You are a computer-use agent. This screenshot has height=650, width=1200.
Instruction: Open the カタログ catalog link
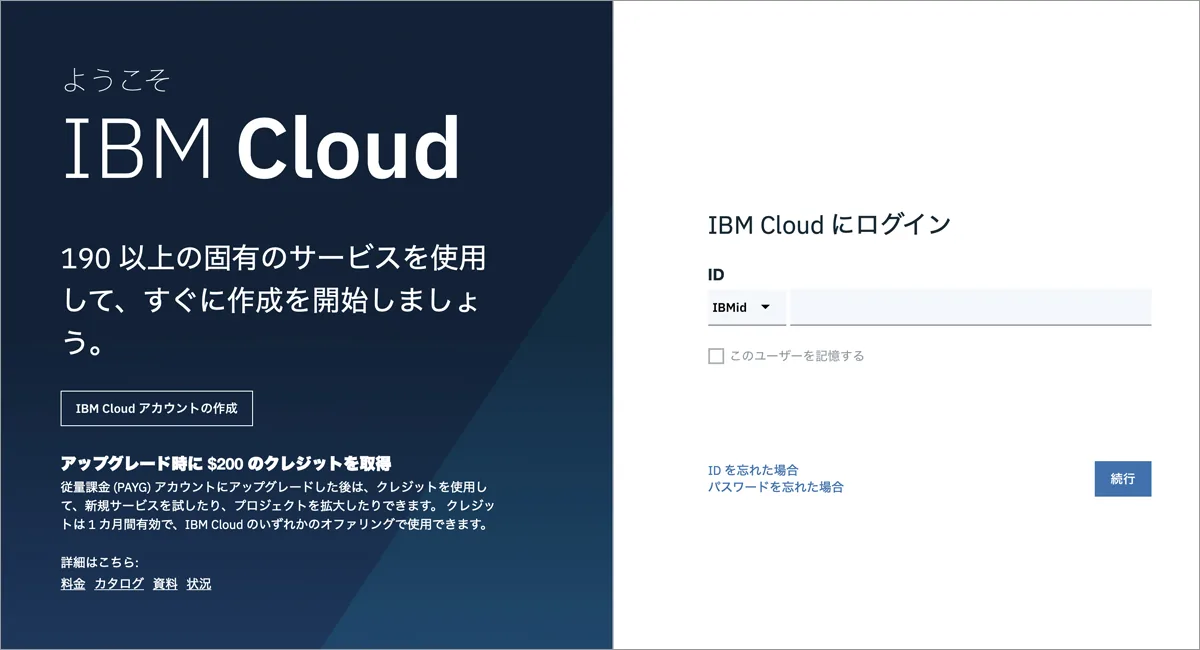(x=119, y=584)
